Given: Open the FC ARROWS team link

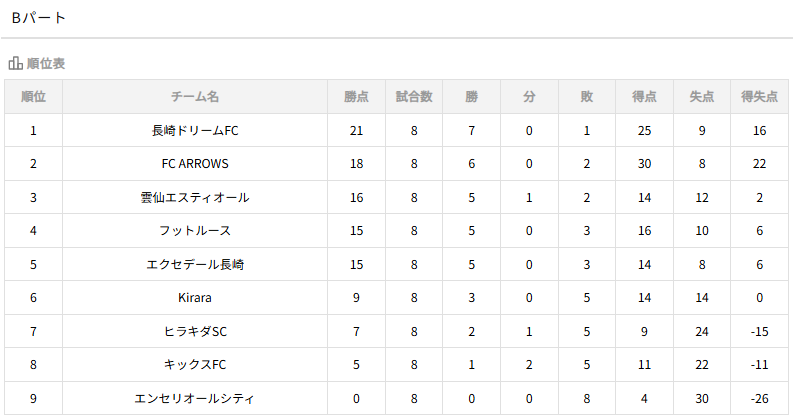Looking at the screenshot, I should point(195,164).
